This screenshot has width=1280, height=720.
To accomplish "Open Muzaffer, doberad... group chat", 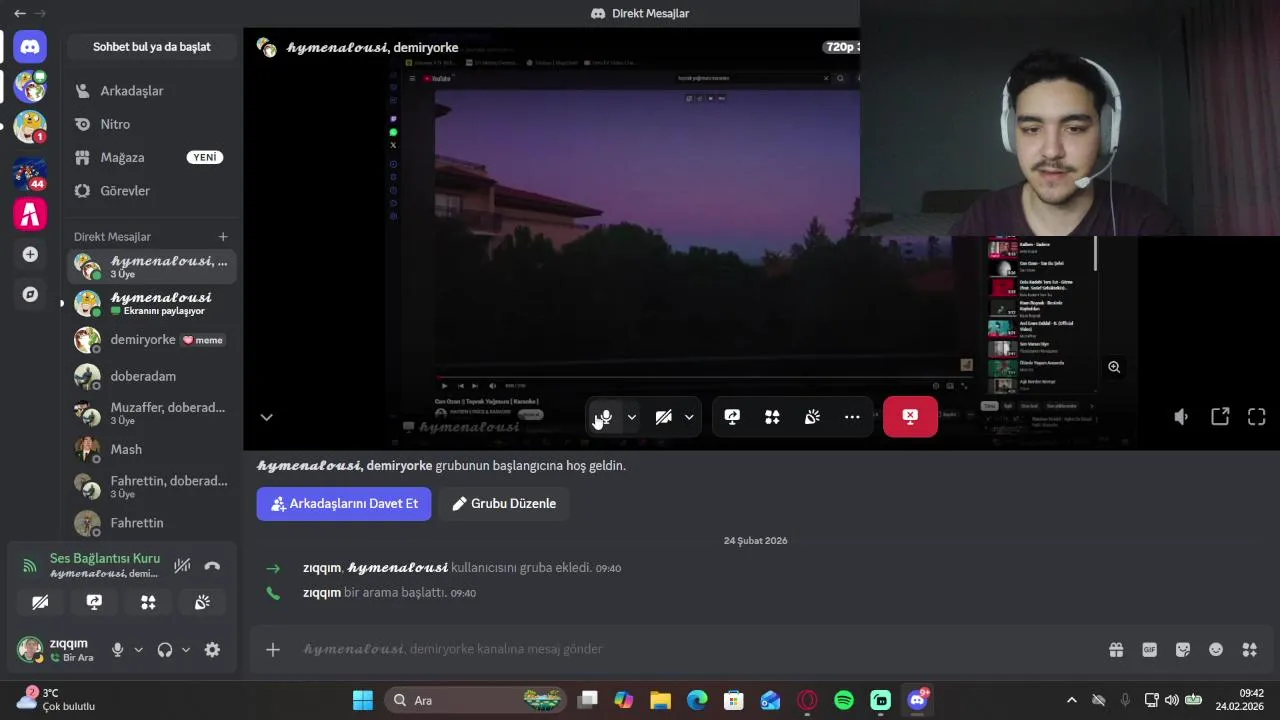I will coord(152,413).
